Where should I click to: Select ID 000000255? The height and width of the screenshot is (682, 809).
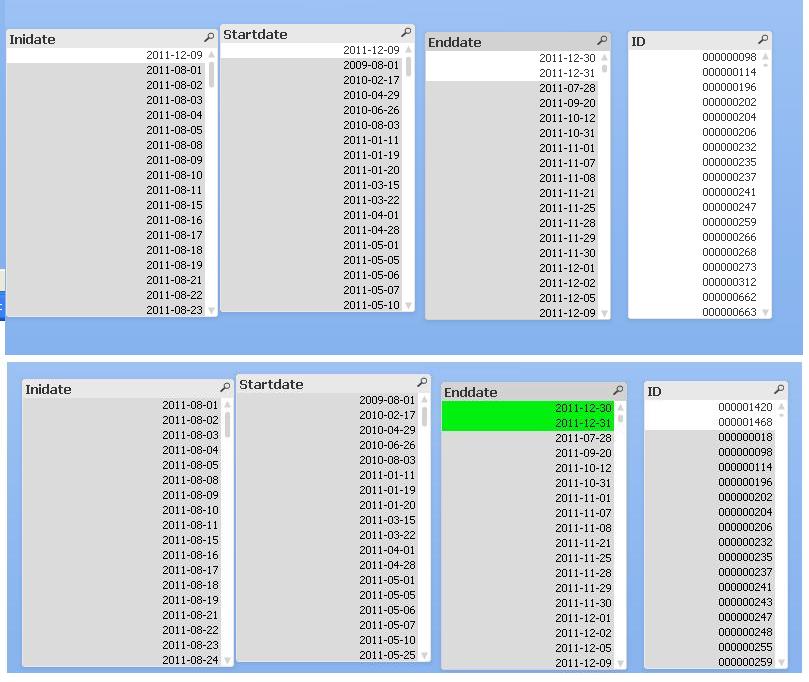[711, 647]
